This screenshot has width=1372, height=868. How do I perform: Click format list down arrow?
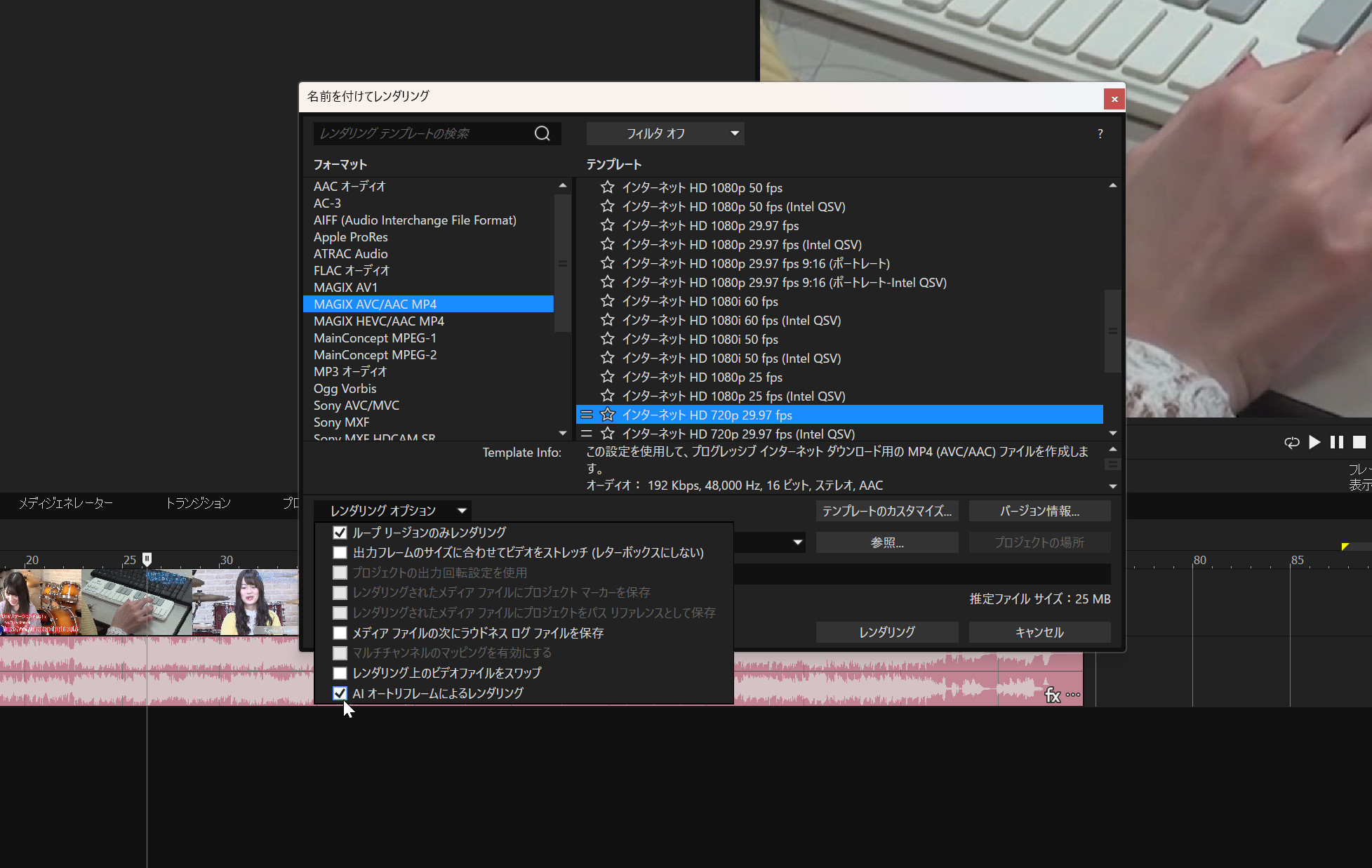[x=562, y=433]
